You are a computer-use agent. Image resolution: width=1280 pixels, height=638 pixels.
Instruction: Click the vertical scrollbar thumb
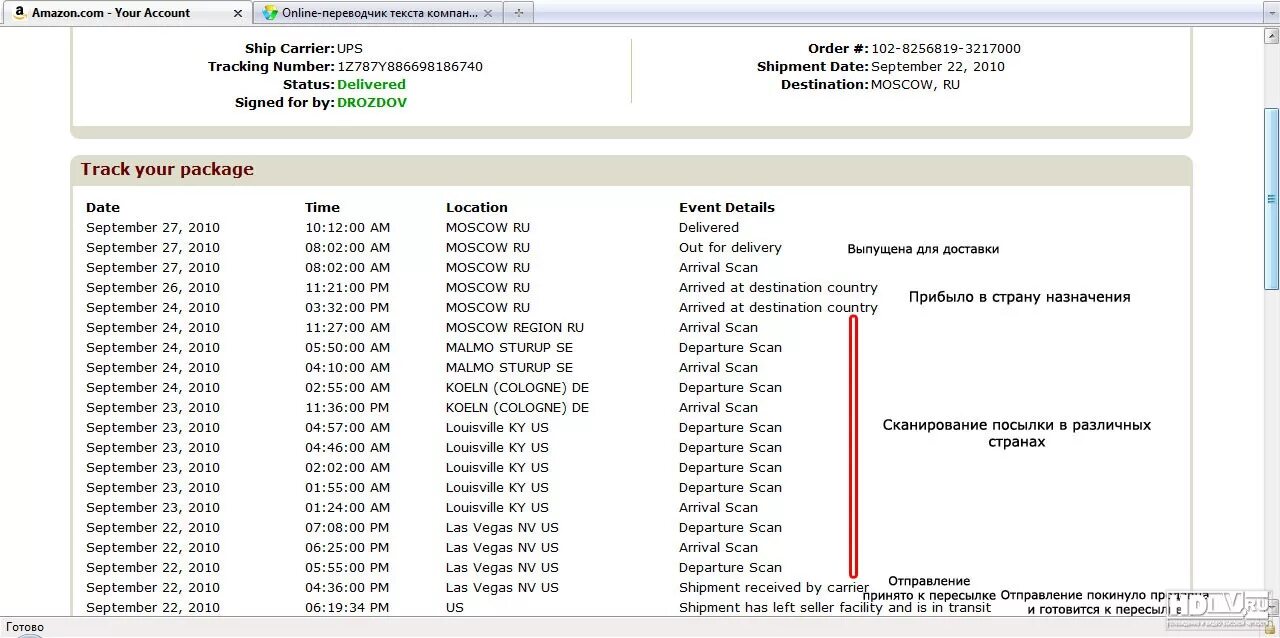pyautogui.click(x=1272, y=198)
